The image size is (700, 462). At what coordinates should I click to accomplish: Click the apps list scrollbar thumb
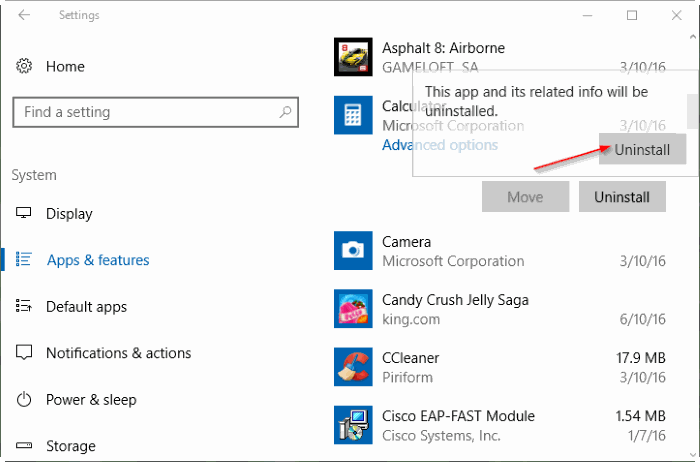point(692,111)
